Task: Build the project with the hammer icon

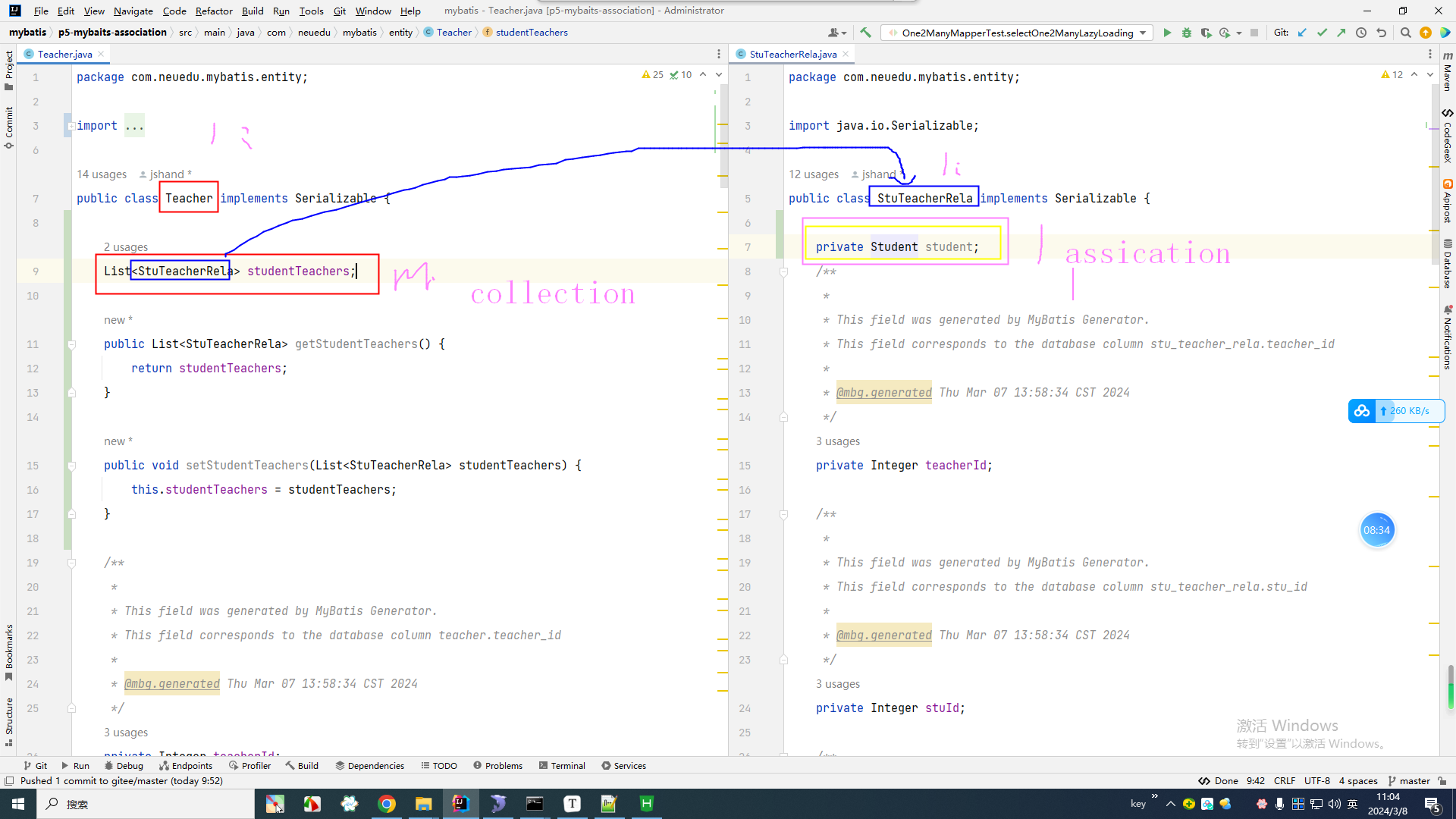Action: click(865, 33)
